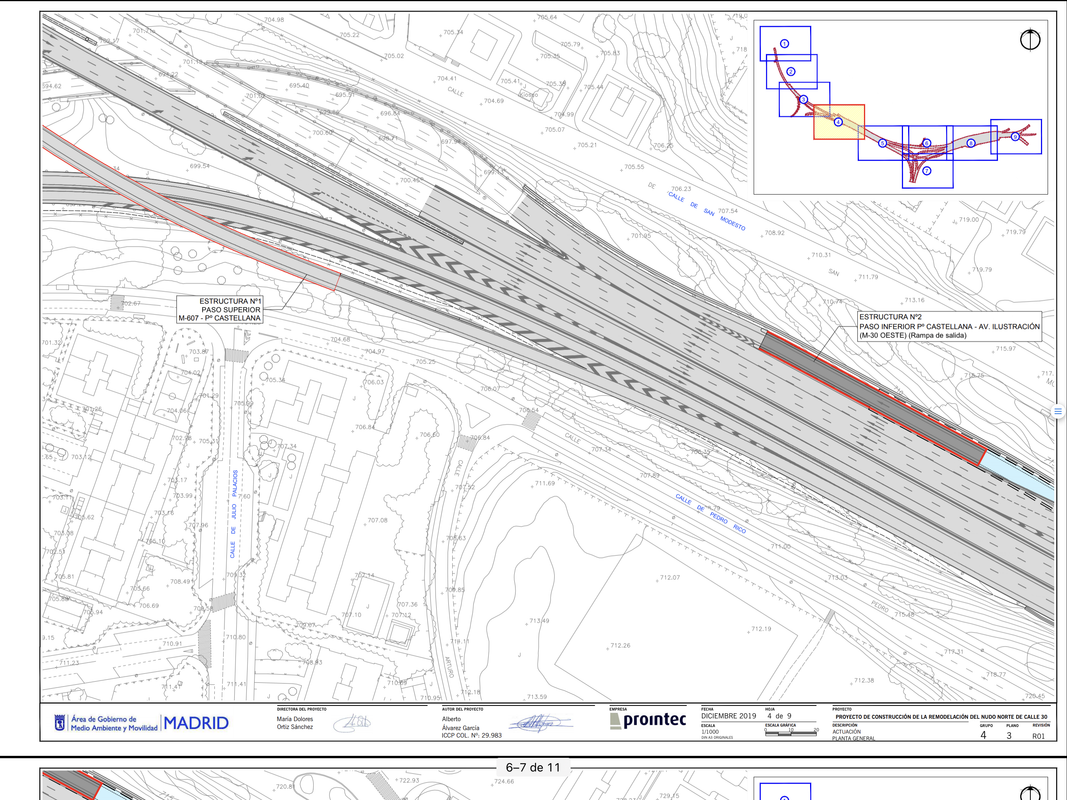The image size is (1067, 800).
Task: Click director name 'María Dolores Ortiz Sánchez'
Action: (295, 723)
